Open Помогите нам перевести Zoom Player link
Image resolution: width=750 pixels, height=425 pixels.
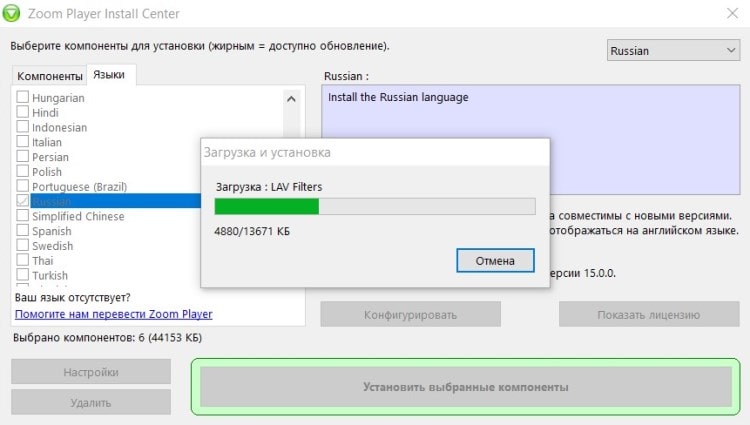pyautogui.click(x=114, y=314)
